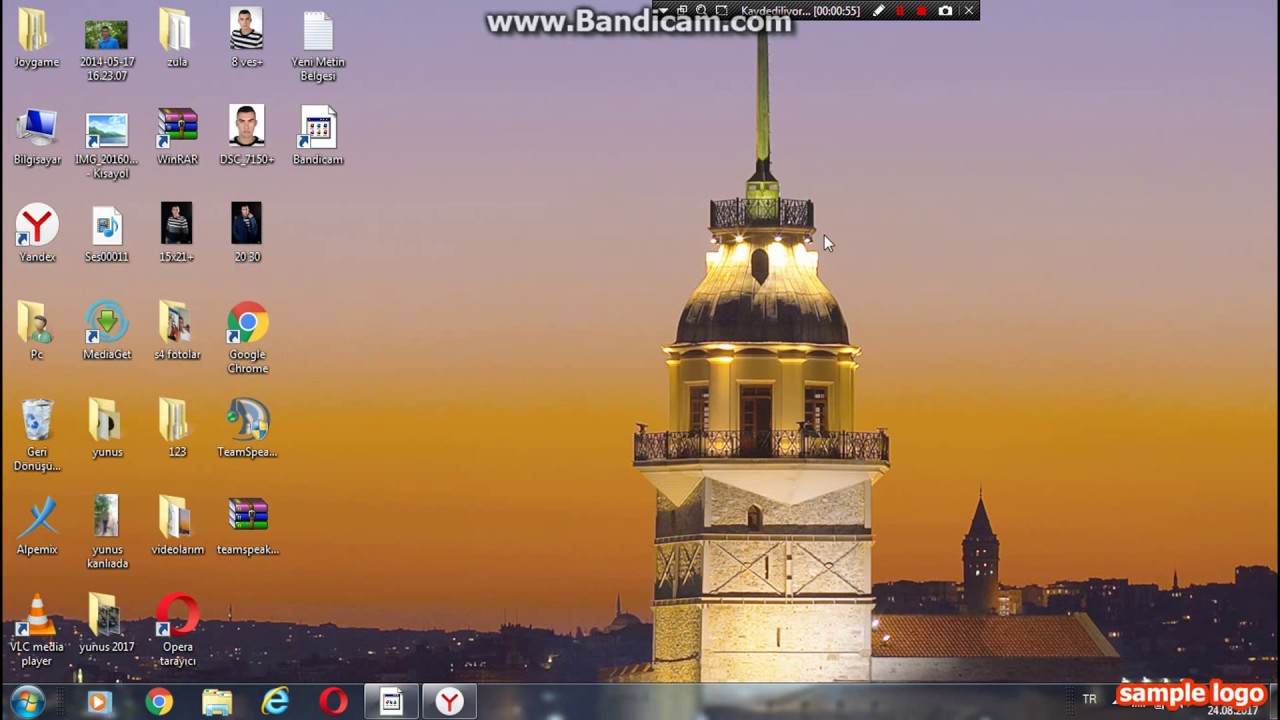Select the 8 ves+ image file
This screenshot has height=720, width=1280.
point(247,38)
